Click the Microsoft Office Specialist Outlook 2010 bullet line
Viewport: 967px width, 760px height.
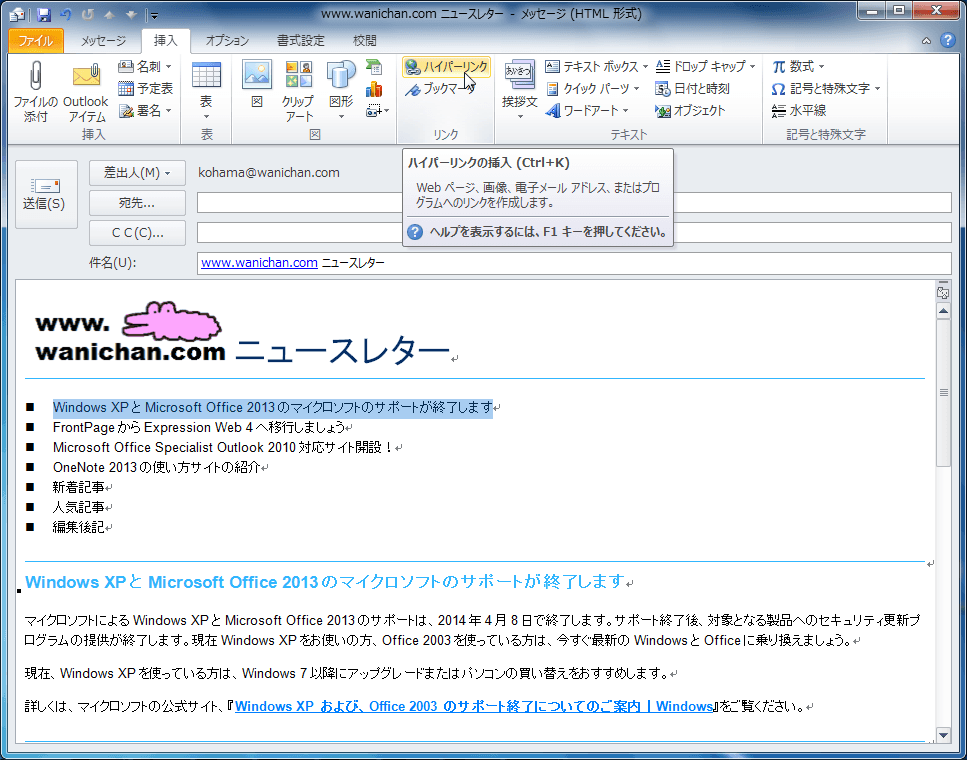click(x=223, y=447)
